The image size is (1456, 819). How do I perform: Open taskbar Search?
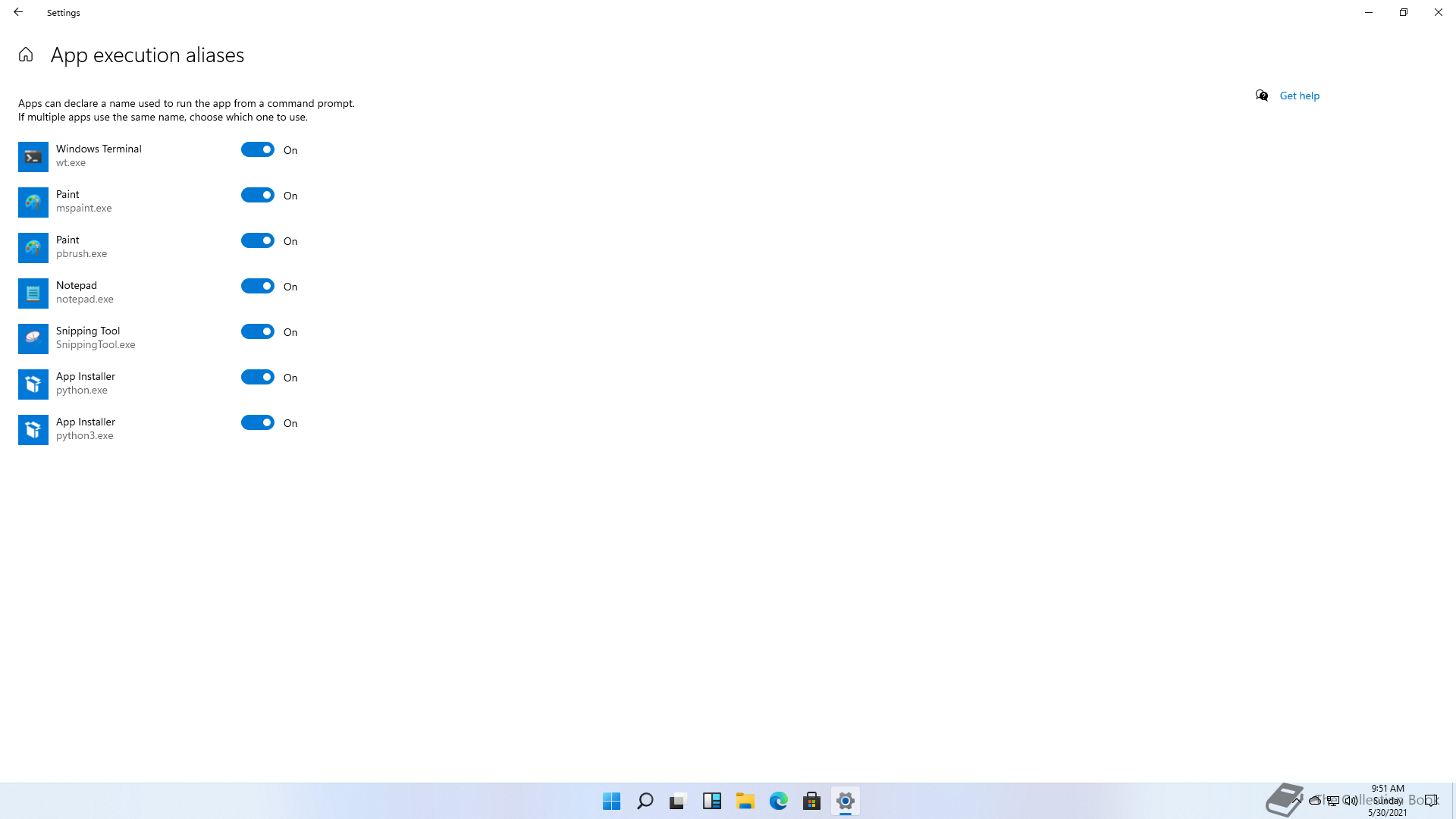pyautogui.click(x=645, y=801)
